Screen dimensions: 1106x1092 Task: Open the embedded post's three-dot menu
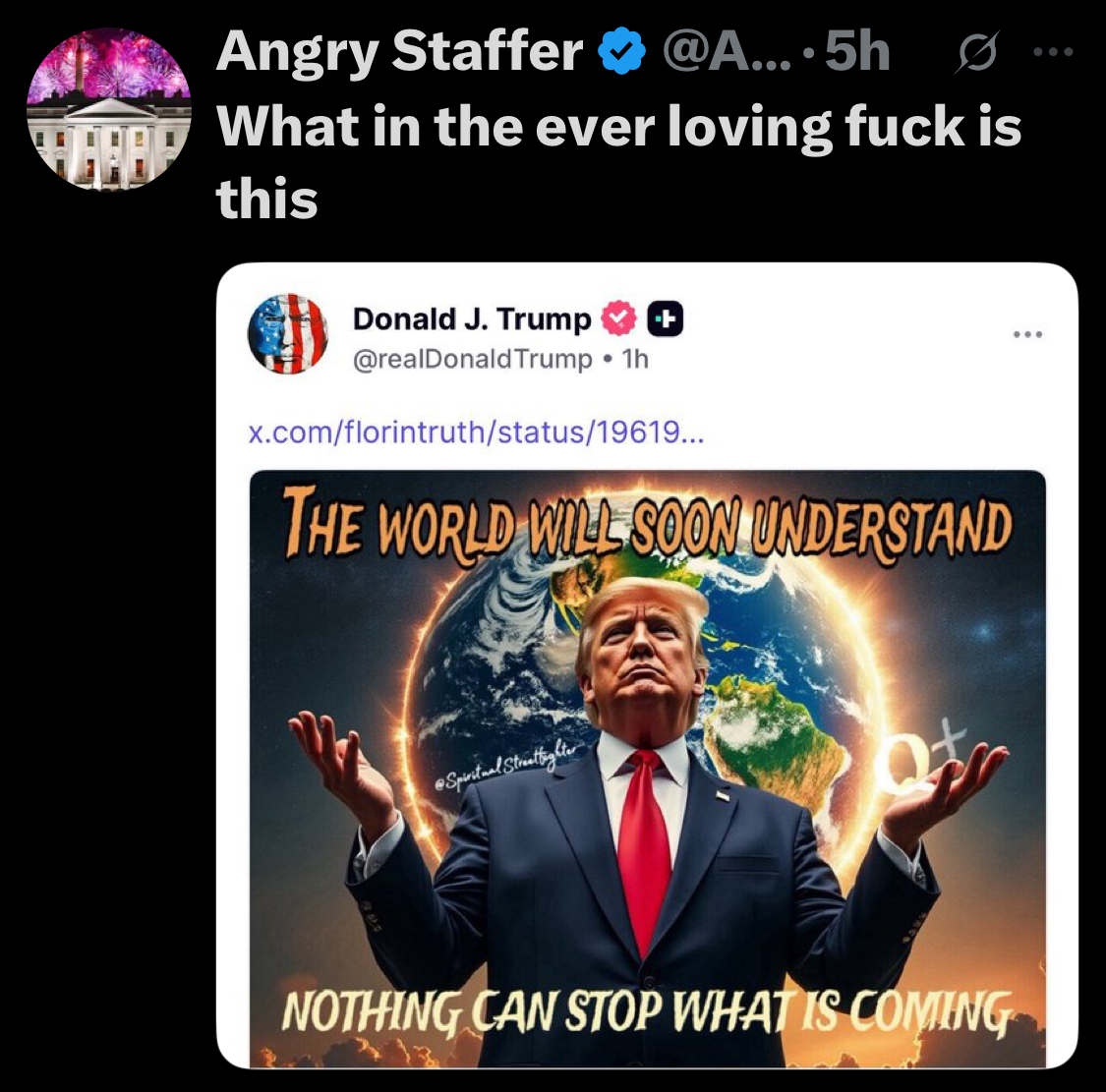click(1027, 334)
